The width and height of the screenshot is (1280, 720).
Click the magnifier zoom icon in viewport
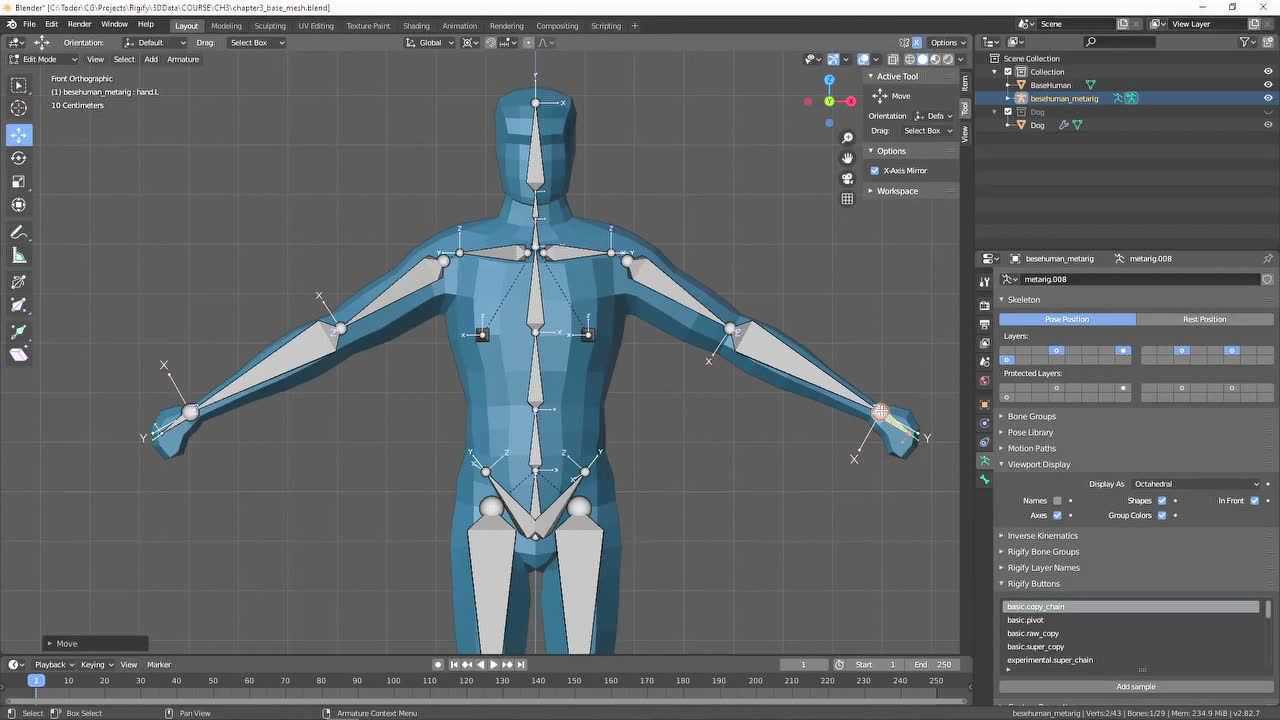[847, 137]
